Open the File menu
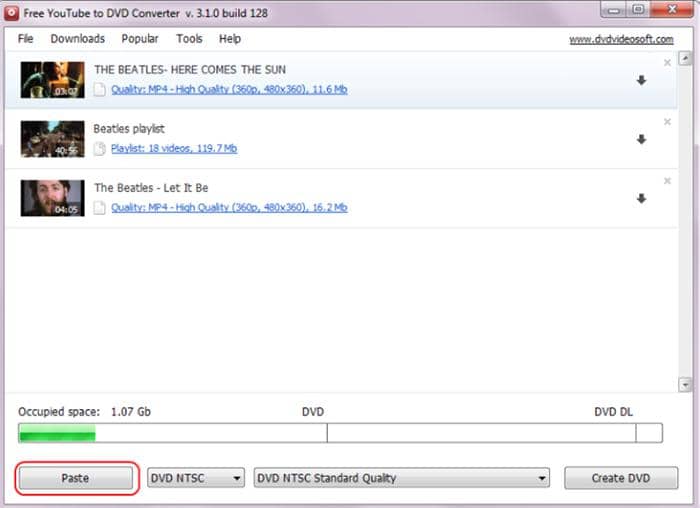The width and height of the screenshot is (700, 508). (x=25, y=39)
